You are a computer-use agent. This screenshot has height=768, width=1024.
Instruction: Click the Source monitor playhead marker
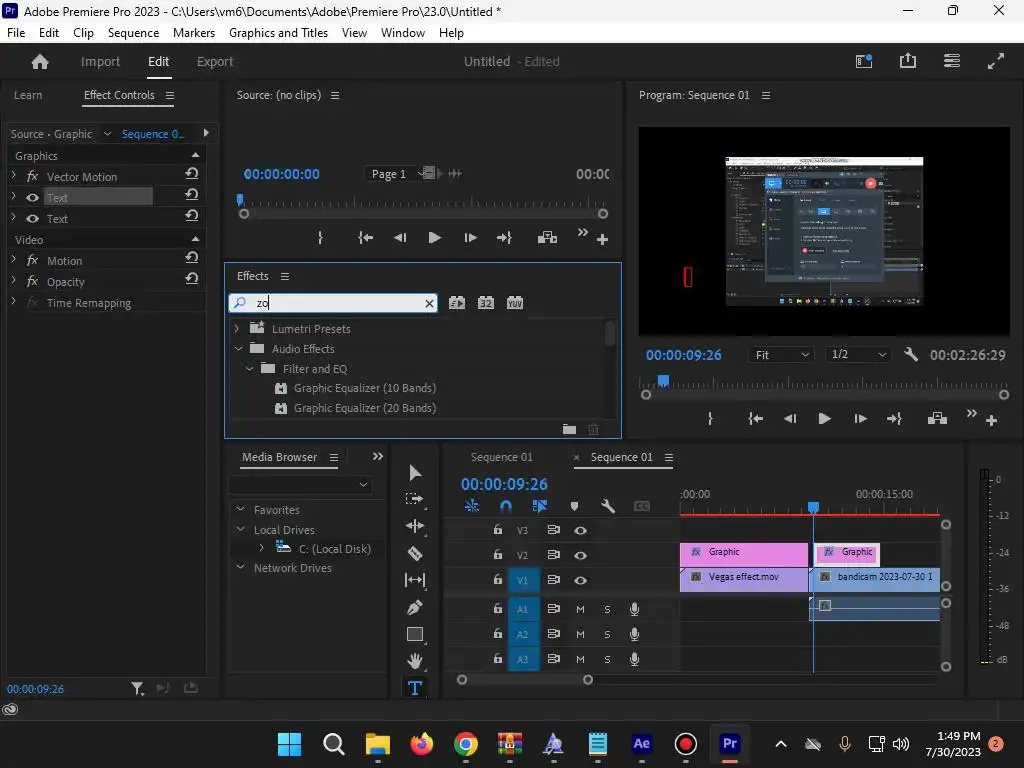coord(240,199)
